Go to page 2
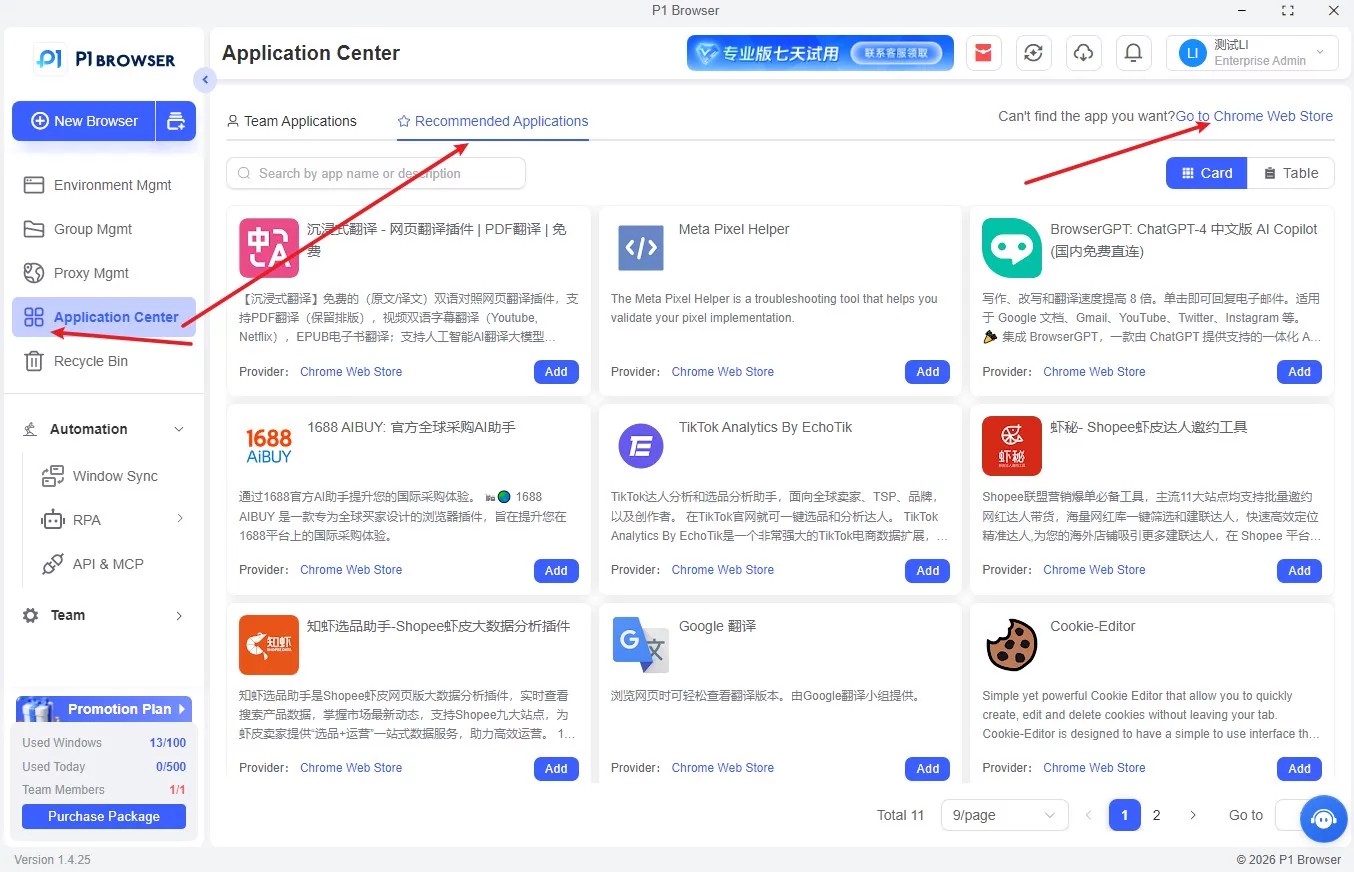Image resolution: width=1354 pixels, height=872 pixels. pos(1157,815)
